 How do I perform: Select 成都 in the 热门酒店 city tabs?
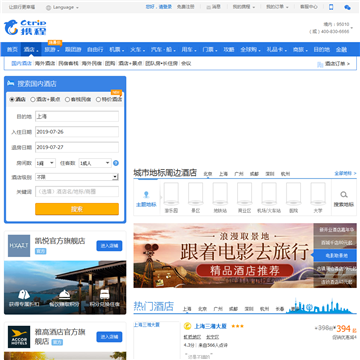pyautogui.click(x=233, y=309)
